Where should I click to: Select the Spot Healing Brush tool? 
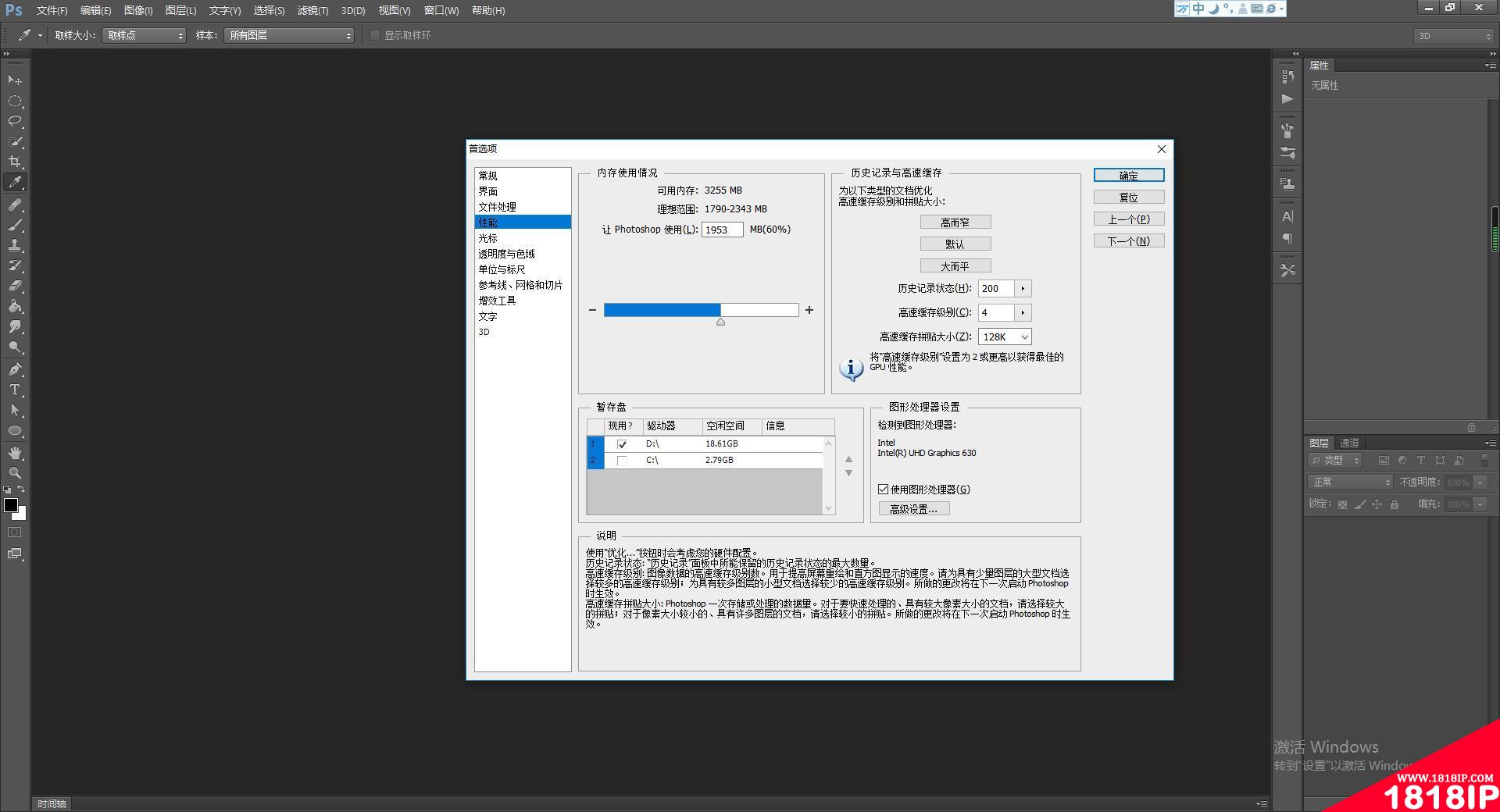tap(15, 205)
